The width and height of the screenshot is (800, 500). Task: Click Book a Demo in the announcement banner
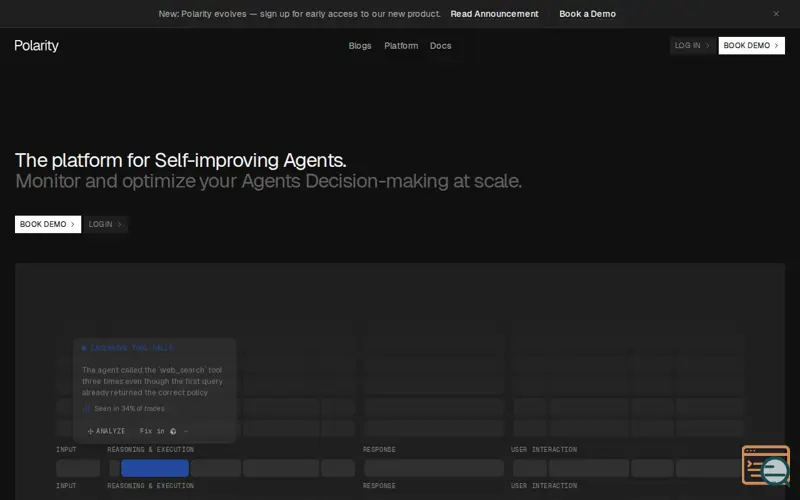click(587, 14)
